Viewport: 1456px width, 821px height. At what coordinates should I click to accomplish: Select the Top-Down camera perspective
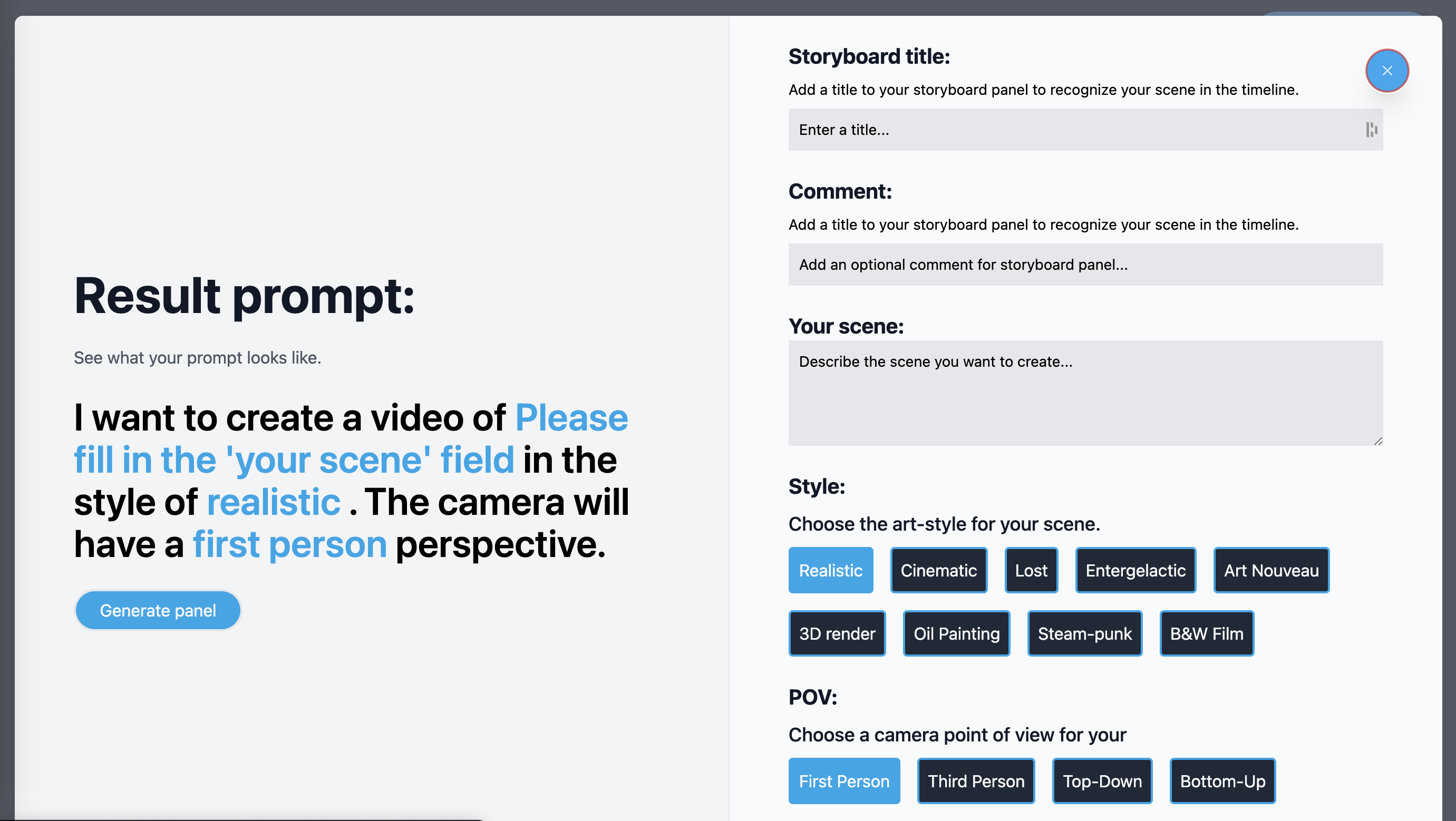[x=1102, y=781]
